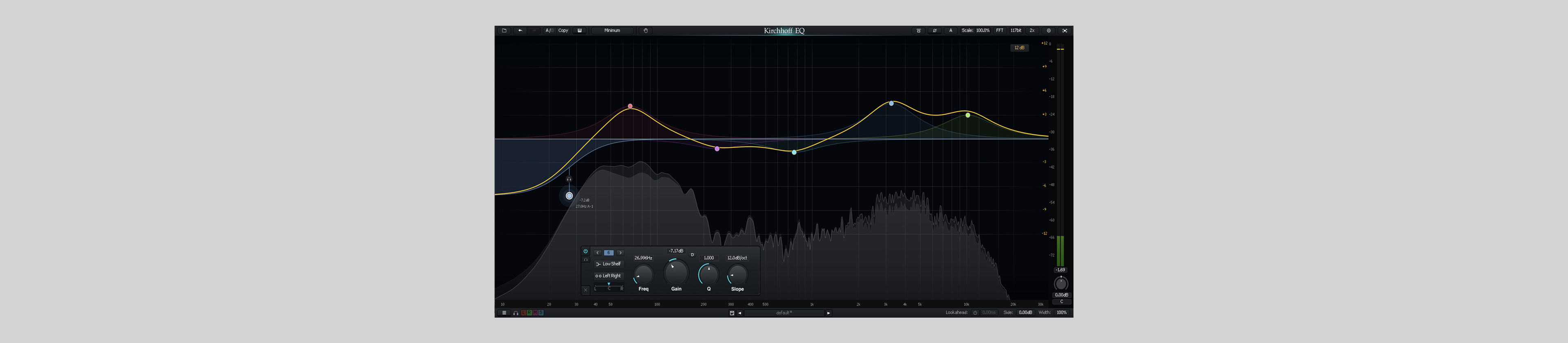Solo band via panel headphone icon
1568x343 pixels.
(586, 260)
